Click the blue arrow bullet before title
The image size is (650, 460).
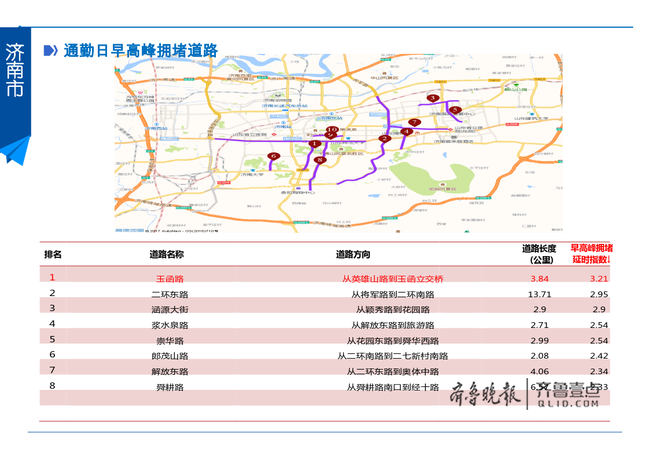48,51
